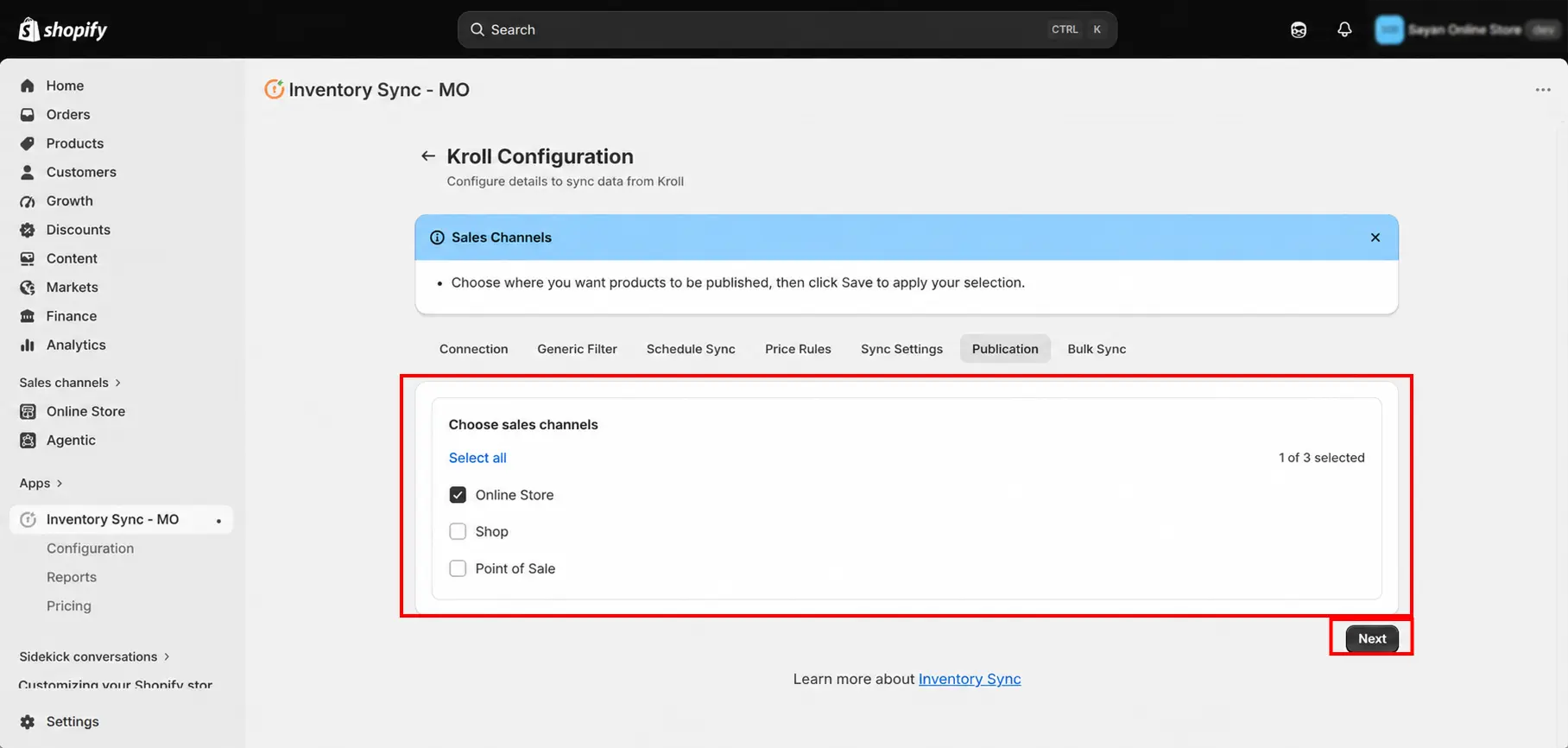Click the Settings gear icon
Image resolution: width=1568 pixels, height=748 pixels.
click(28, 721)
